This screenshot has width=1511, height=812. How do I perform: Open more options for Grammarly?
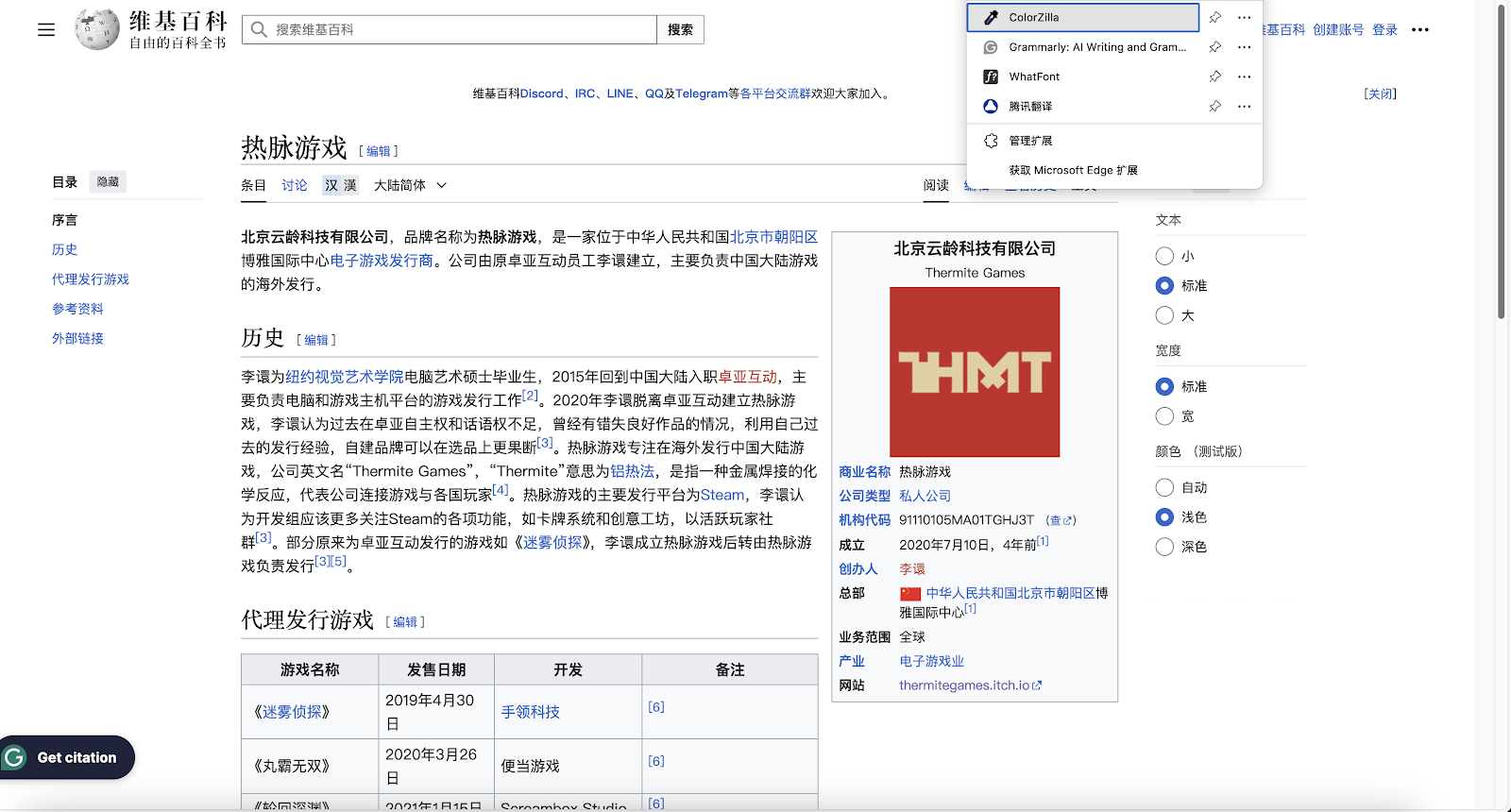pos(1245,47)
